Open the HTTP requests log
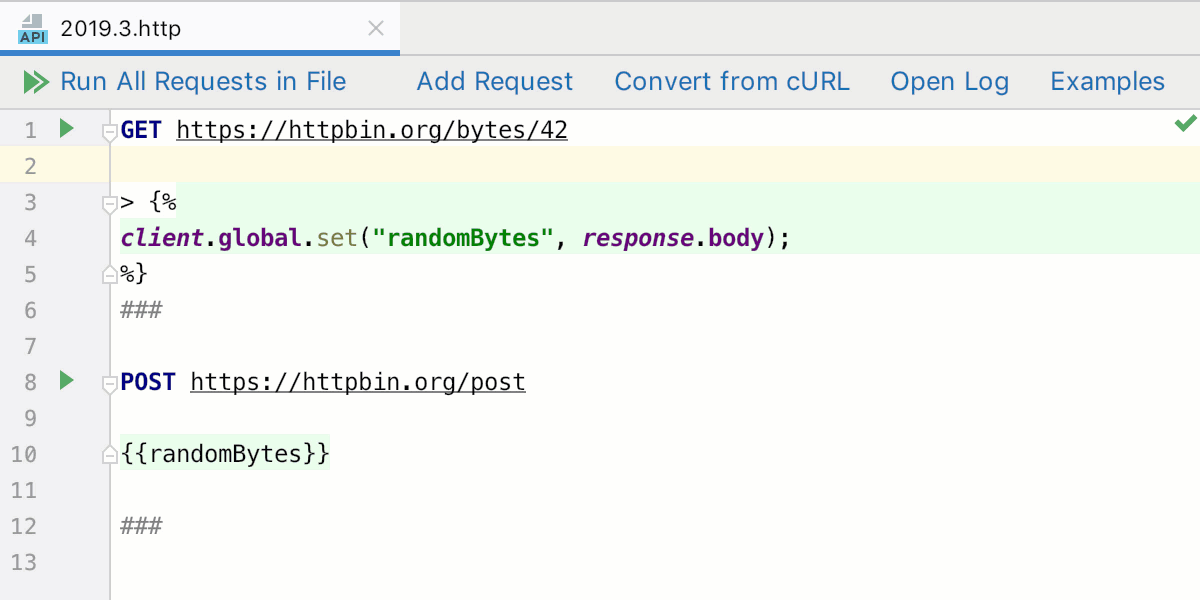The height and width of the screenshot is (600, 1200). [949, 81]
